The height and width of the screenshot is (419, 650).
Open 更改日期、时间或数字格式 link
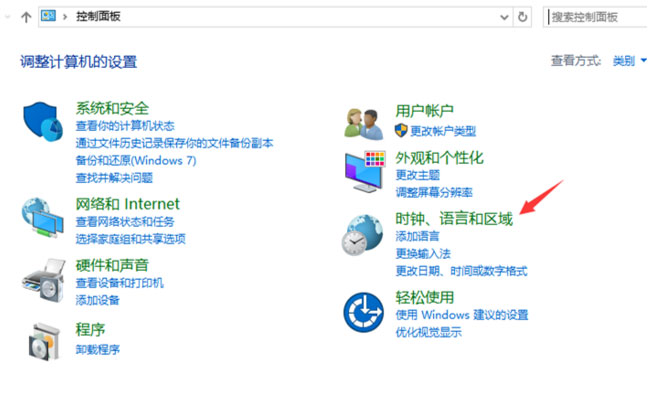point(461,271)
